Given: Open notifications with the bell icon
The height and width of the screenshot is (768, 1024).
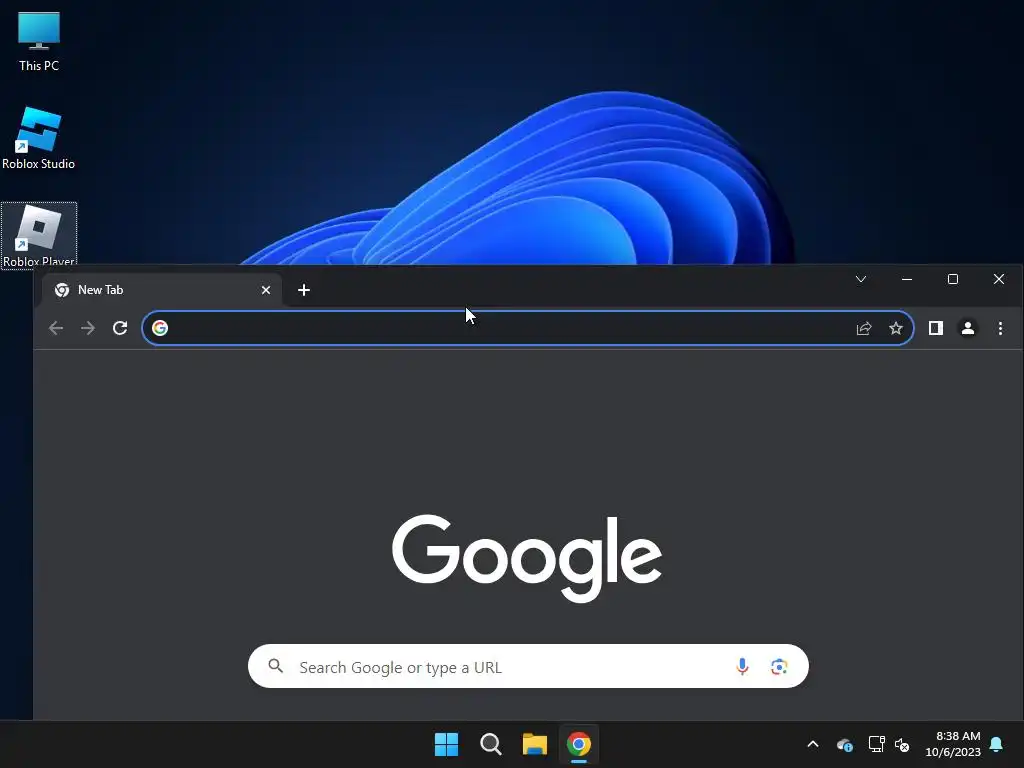Looking at the screenshot, I should [x=997, y=744].
